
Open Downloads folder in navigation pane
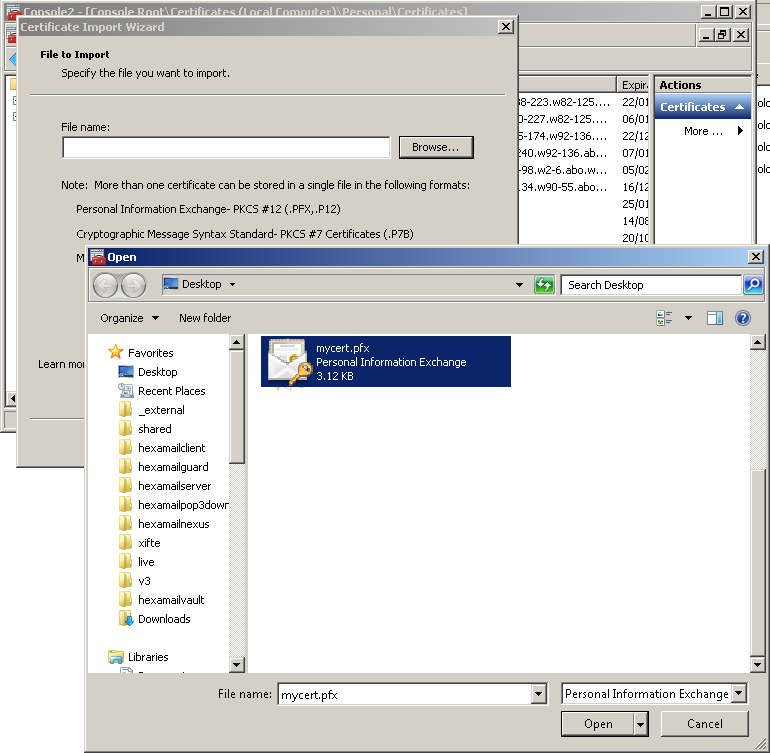pyautogui.click(x=164, y=619)
